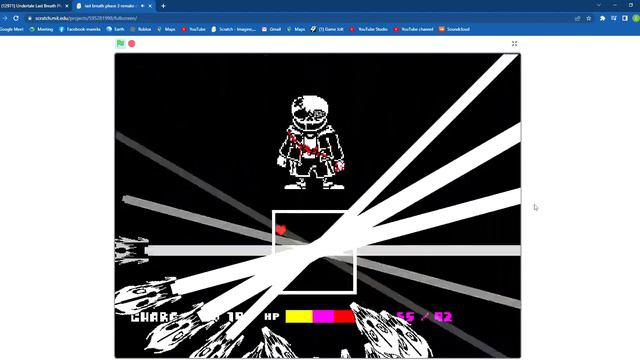Open the media control icon in toolbar
The width and height of the screenshot is (640, 360).
(613, 18)
